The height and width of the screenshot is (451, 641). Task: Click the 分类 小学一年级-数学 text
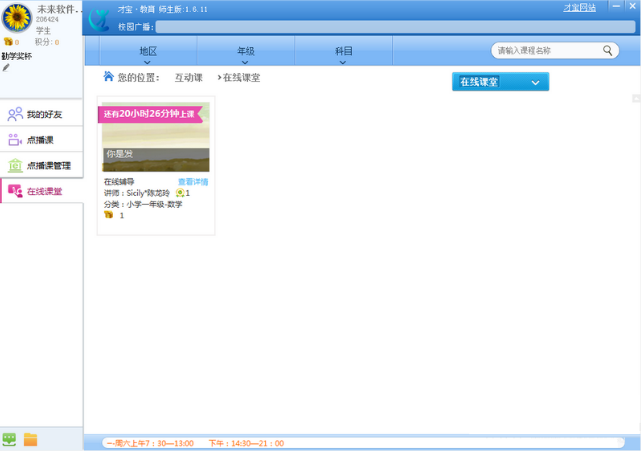(x=143, y=204)
